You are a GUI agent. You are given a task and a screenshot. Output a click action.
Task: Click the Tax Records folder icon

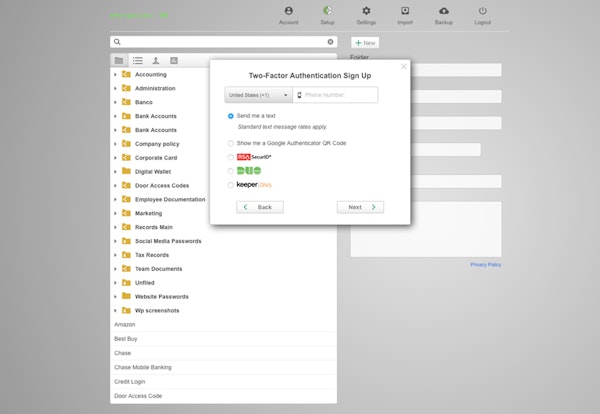coord(126,255)
